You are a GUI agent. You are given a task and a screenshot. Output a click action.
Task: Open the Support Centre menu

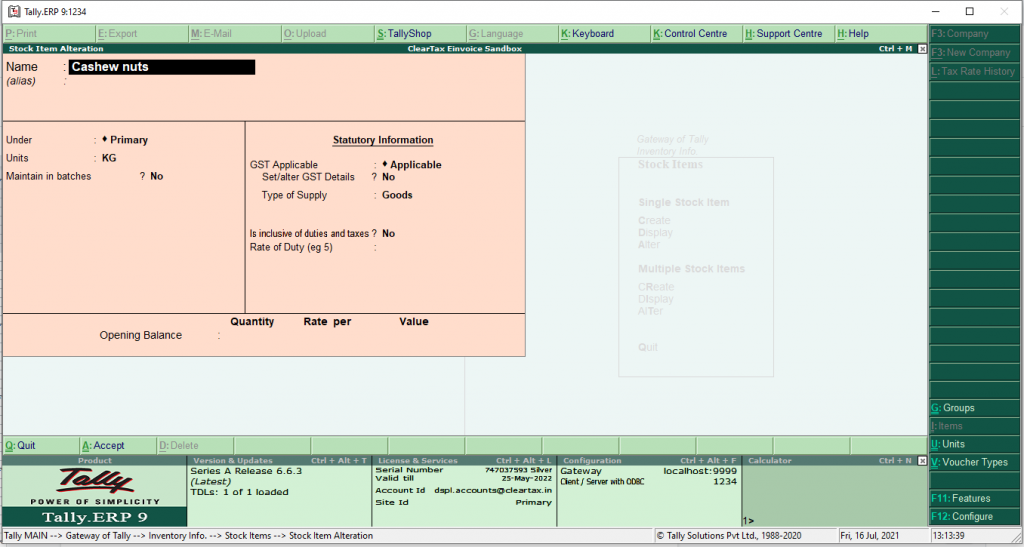pos(783,33)
